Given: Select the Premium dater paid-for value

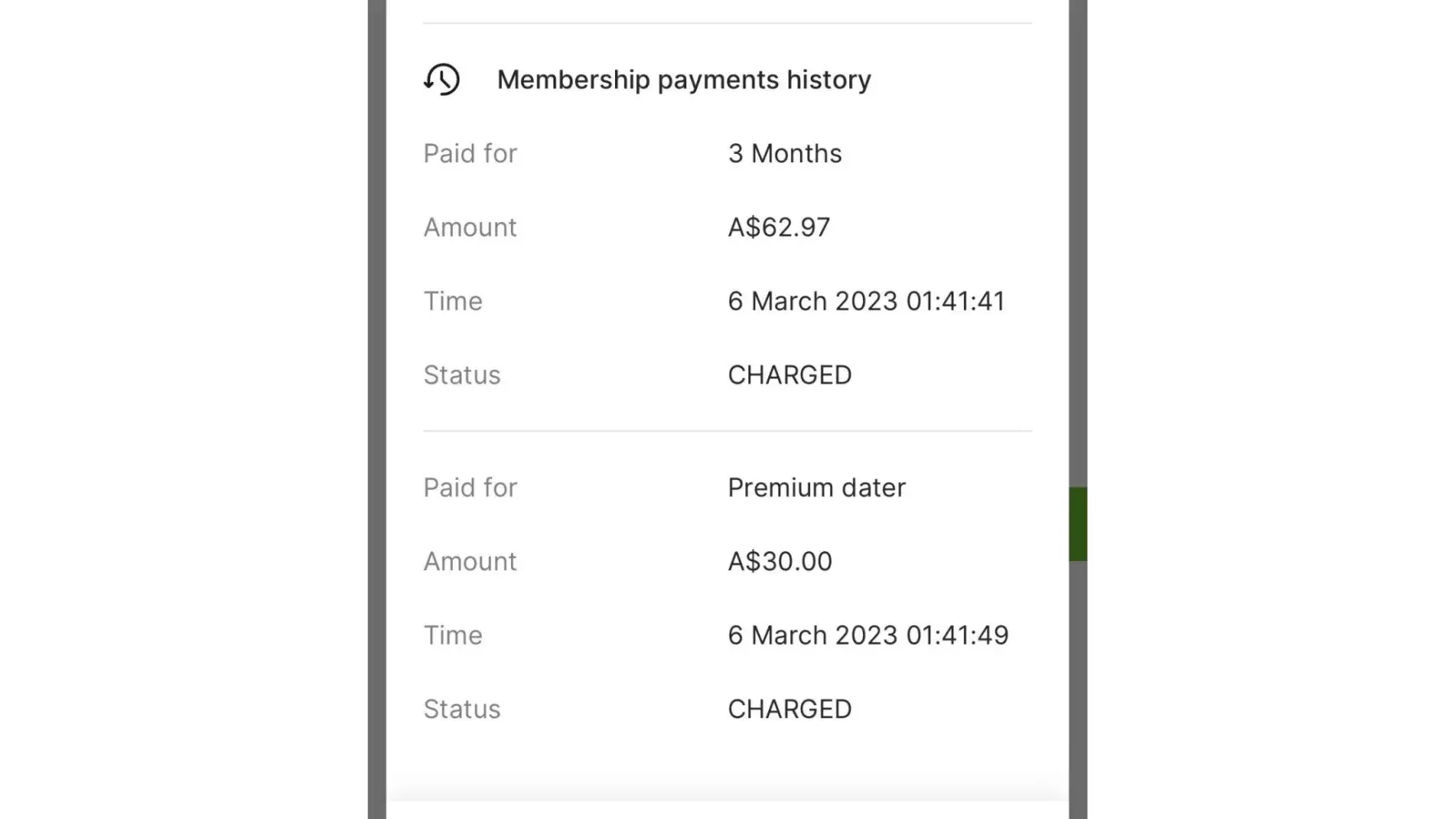Looking at the screenshot, I should [x=816, y=487].
